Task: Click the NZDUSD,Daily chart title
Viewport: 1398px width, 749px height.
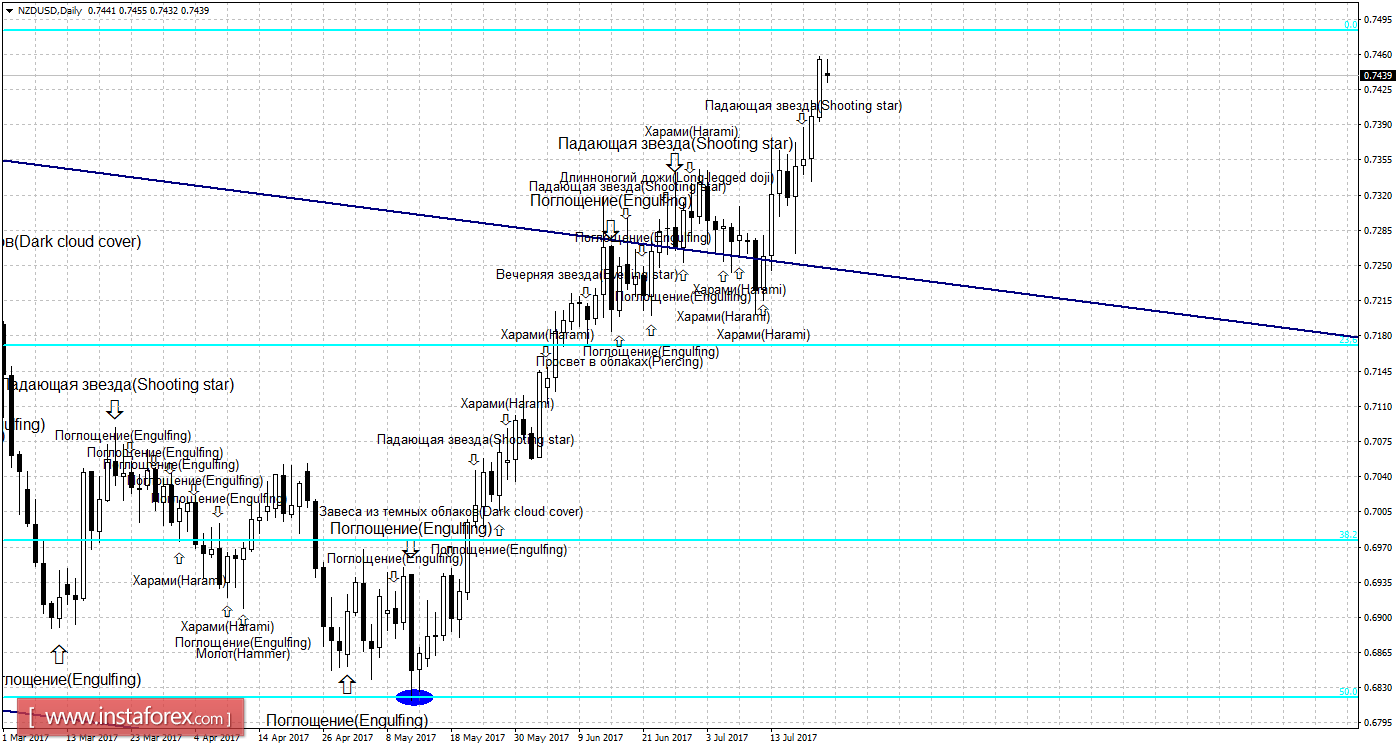Action: (x=50, y=10)
